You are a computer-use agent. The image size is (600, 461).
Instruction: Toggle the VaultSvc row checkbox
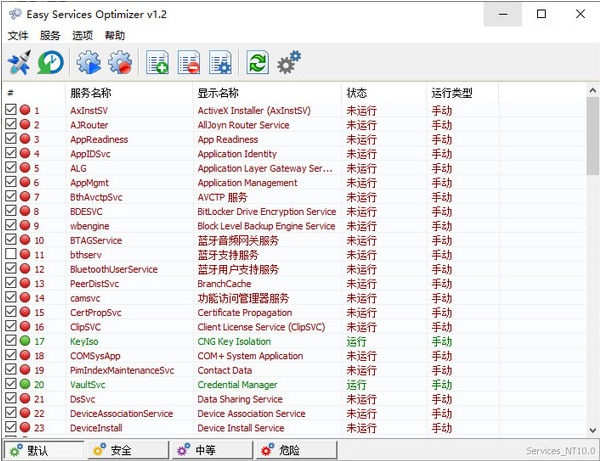click(x=11, y=385)
